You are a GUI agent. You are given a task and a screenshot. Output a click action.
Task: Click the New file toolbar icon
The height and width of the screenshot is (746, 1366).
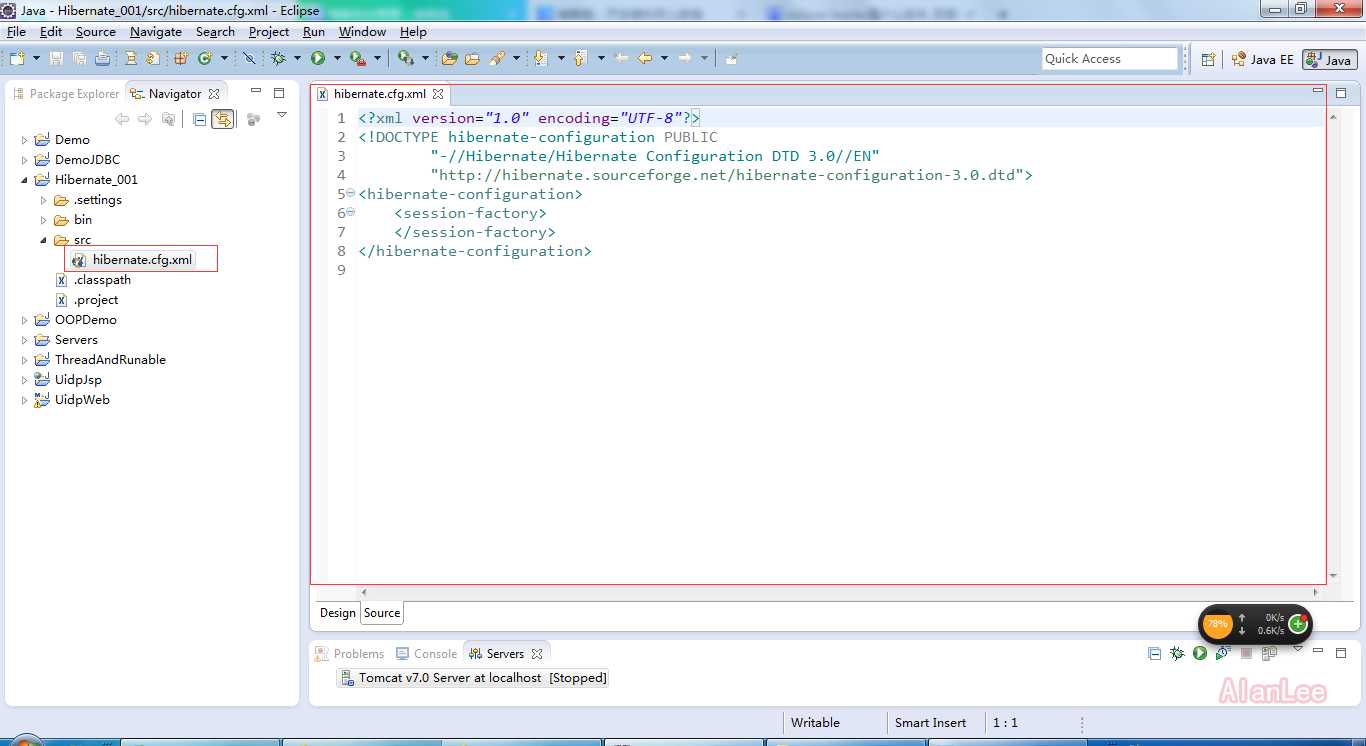(17, 58)
